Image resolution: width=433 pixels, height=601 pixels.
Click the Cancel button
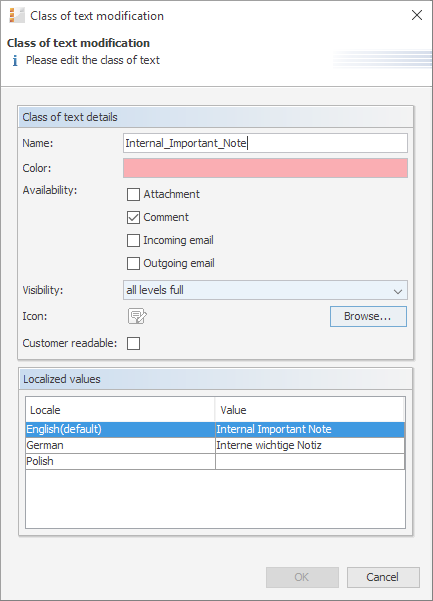[x=383, y=577]
